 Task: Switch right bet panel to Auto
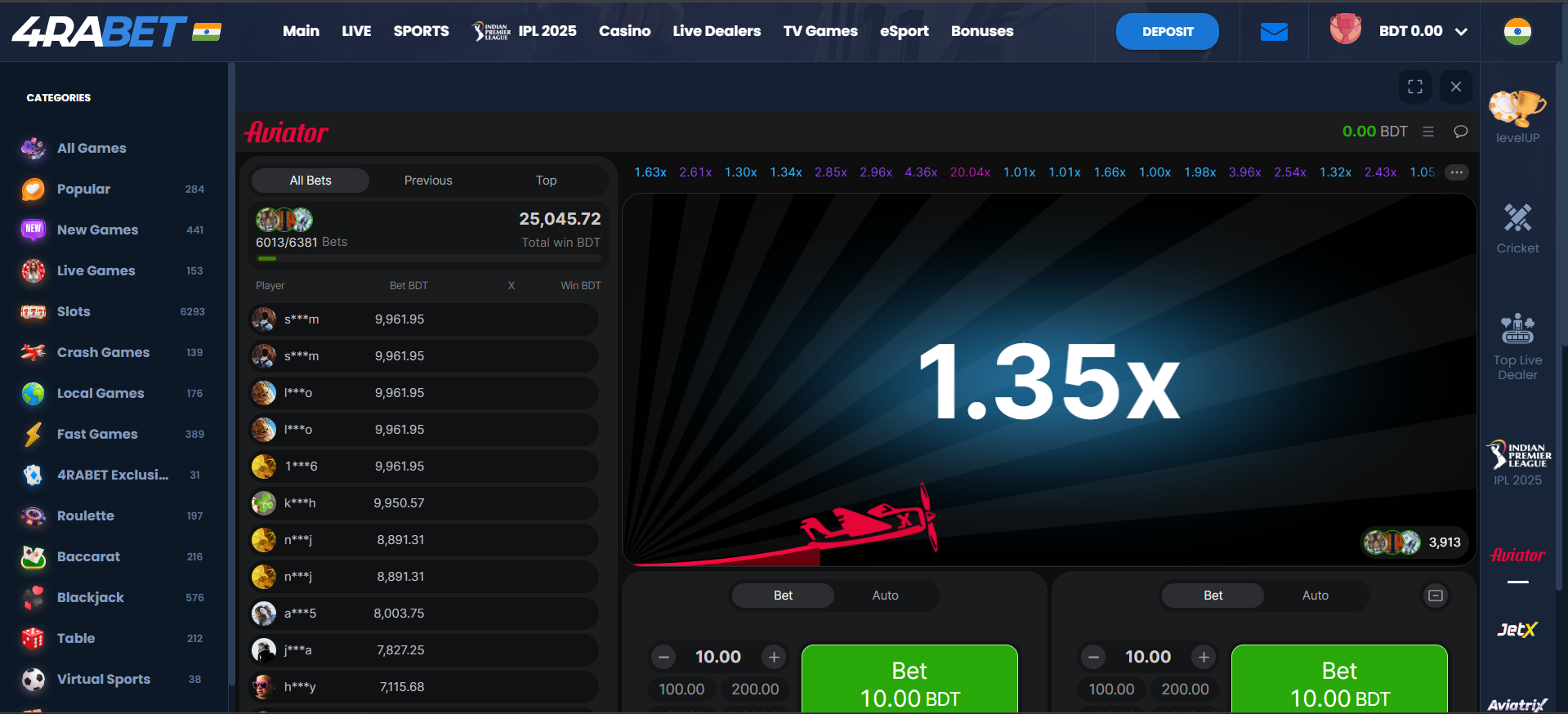click(1315, 596)
